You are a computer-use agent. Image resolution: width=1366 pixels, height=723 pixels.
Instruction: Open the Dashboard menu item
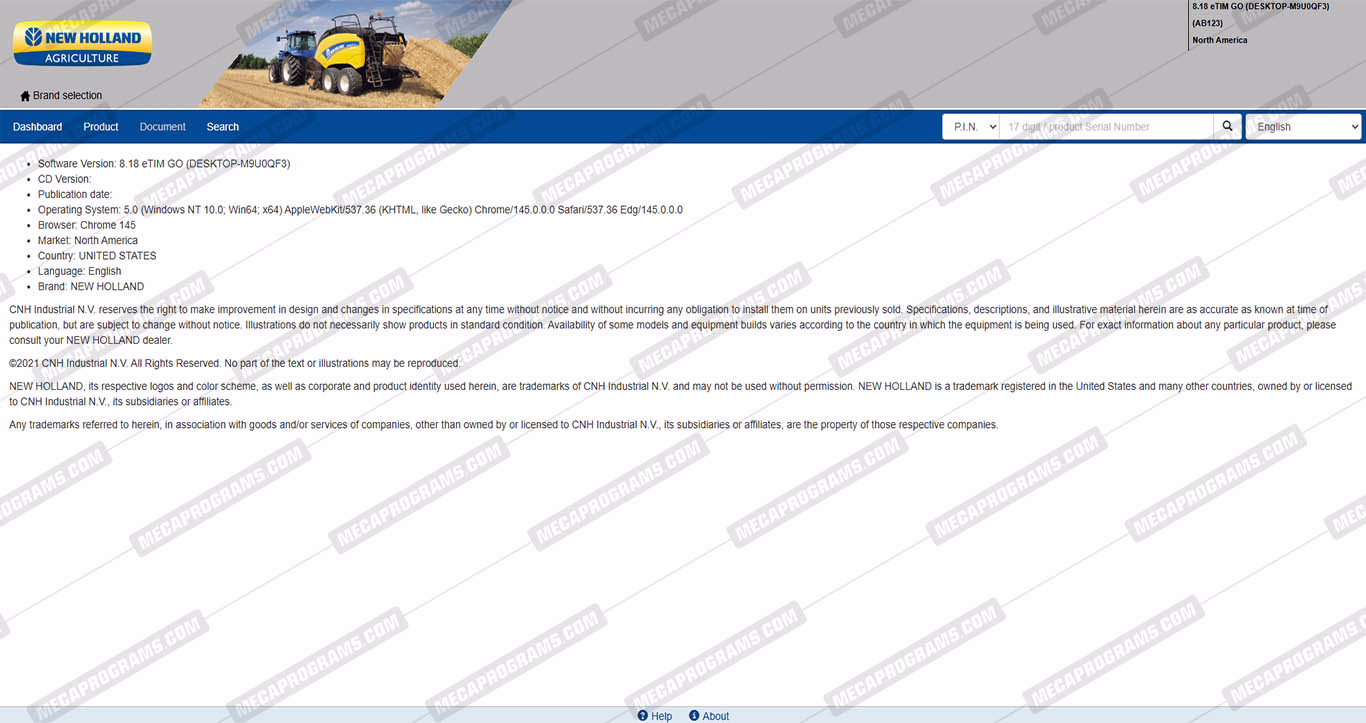click(x=37, y=127)
